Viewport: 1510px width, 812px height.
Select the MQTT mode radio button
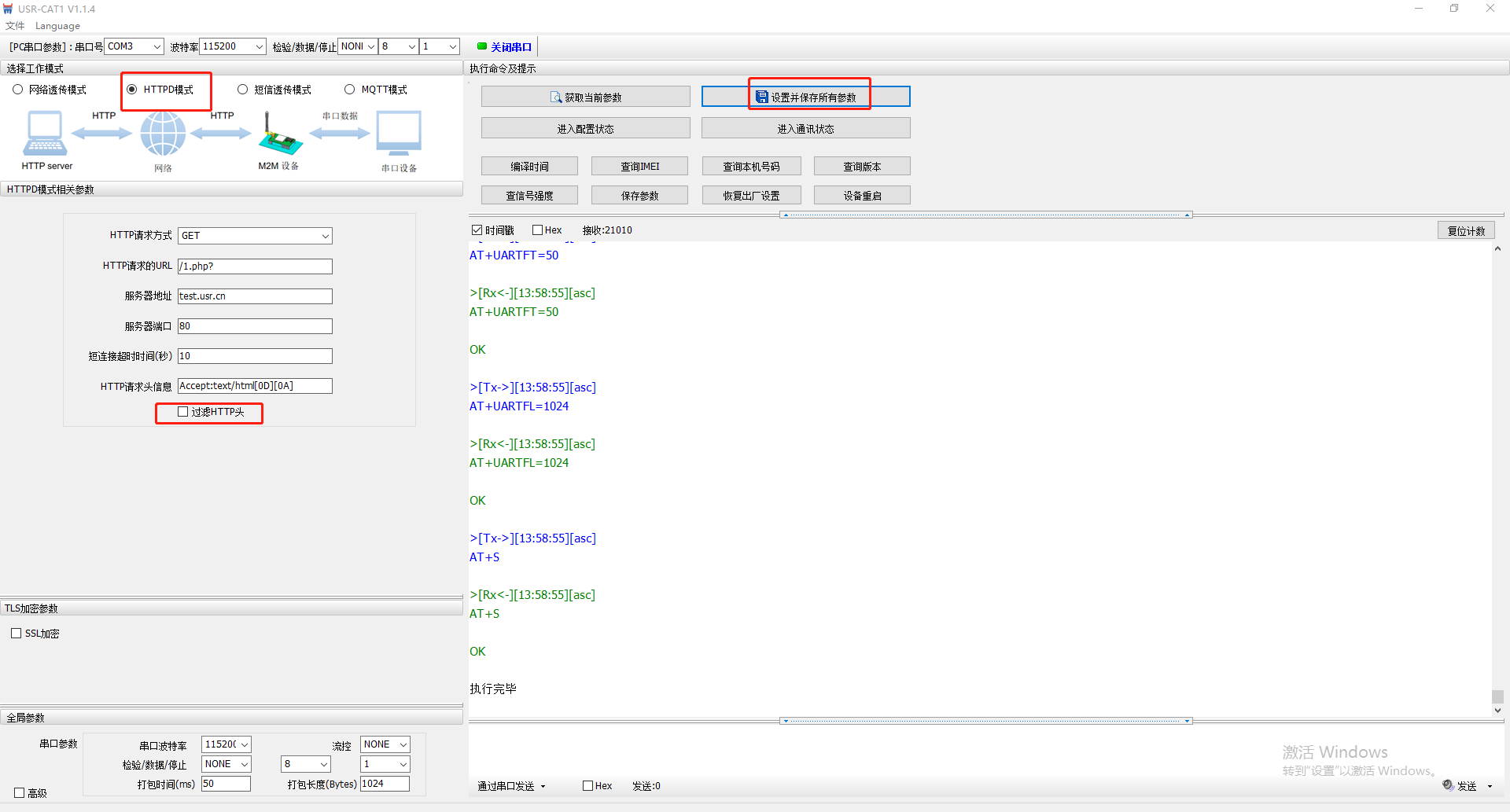click(350, 90)
